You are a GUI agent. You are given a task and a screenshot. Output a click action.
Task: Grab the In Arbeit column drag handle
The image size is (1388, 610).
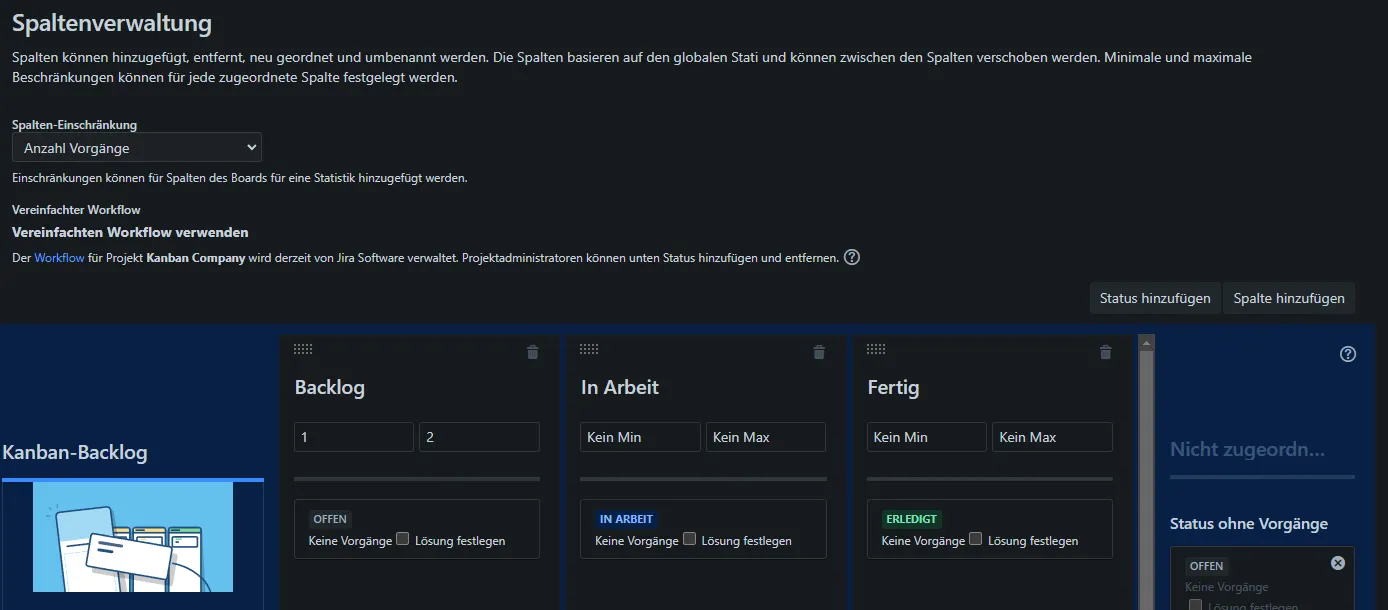pyautogui.click(x=589, y=349)
